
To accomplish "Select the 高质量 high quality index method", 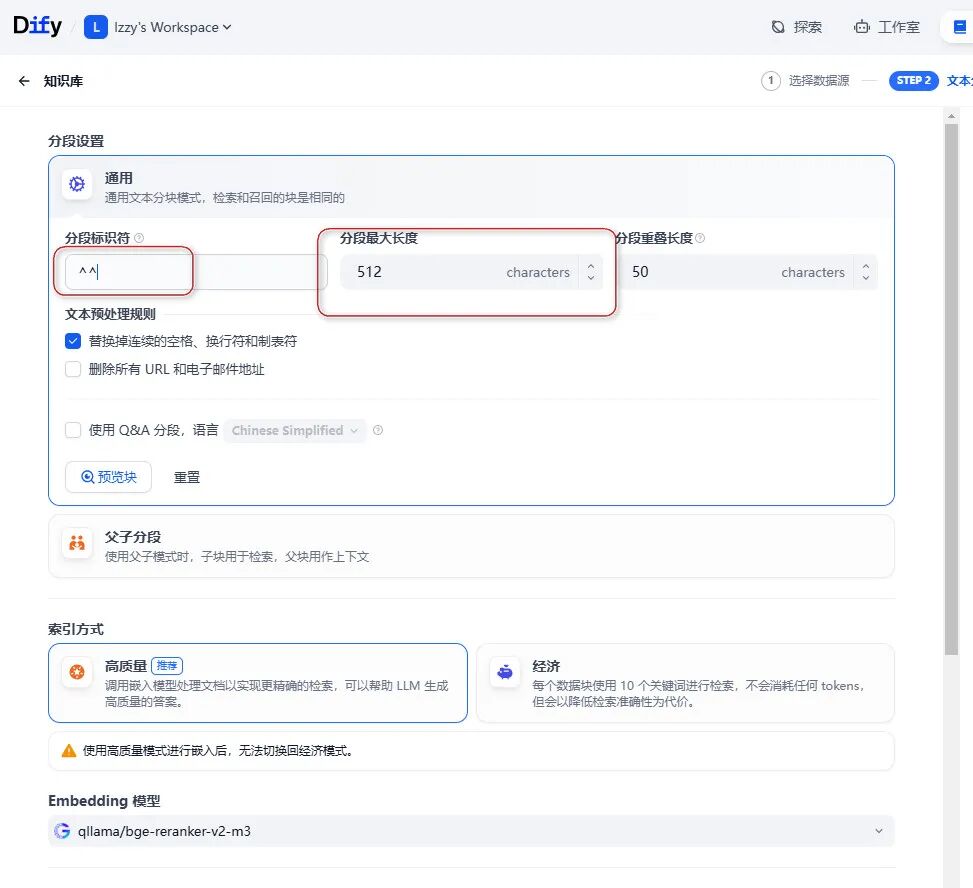I will point(258,683).
